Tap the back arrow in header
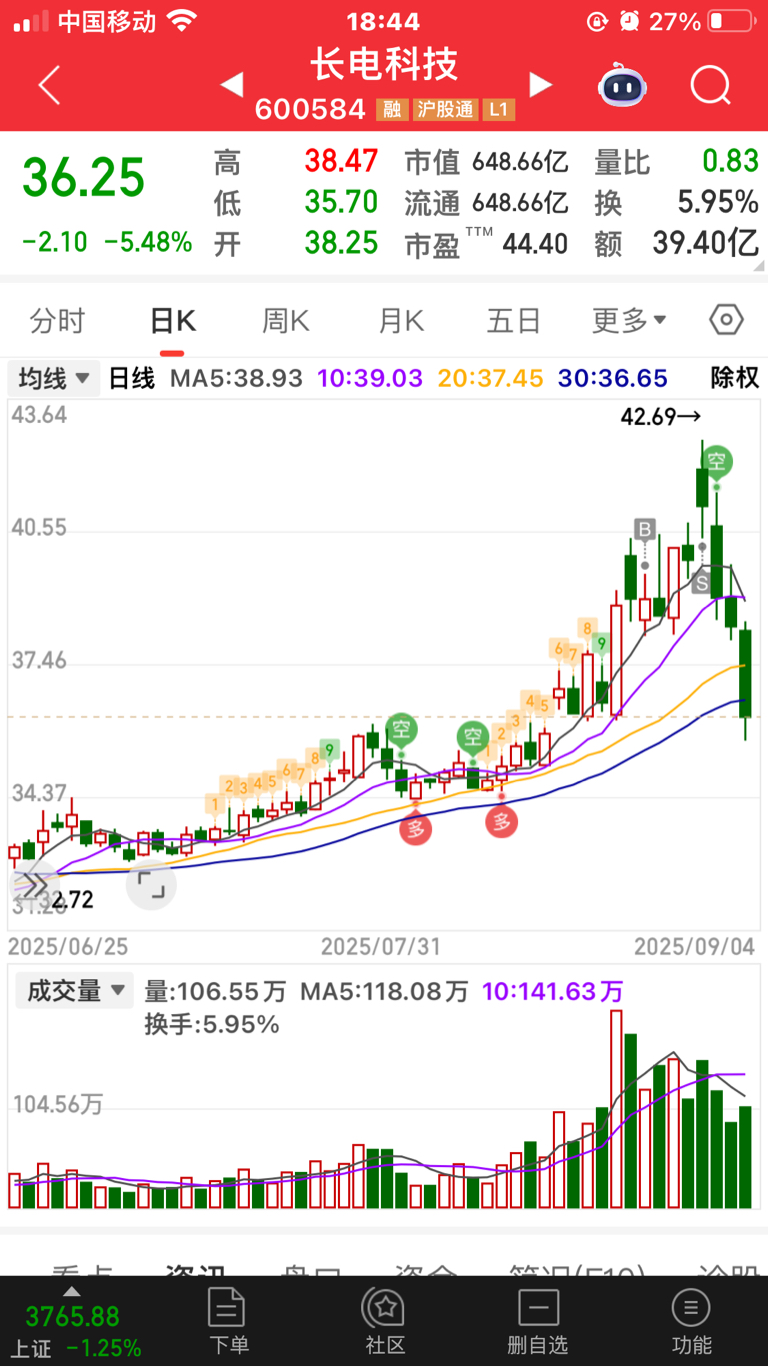 (49, 86)
